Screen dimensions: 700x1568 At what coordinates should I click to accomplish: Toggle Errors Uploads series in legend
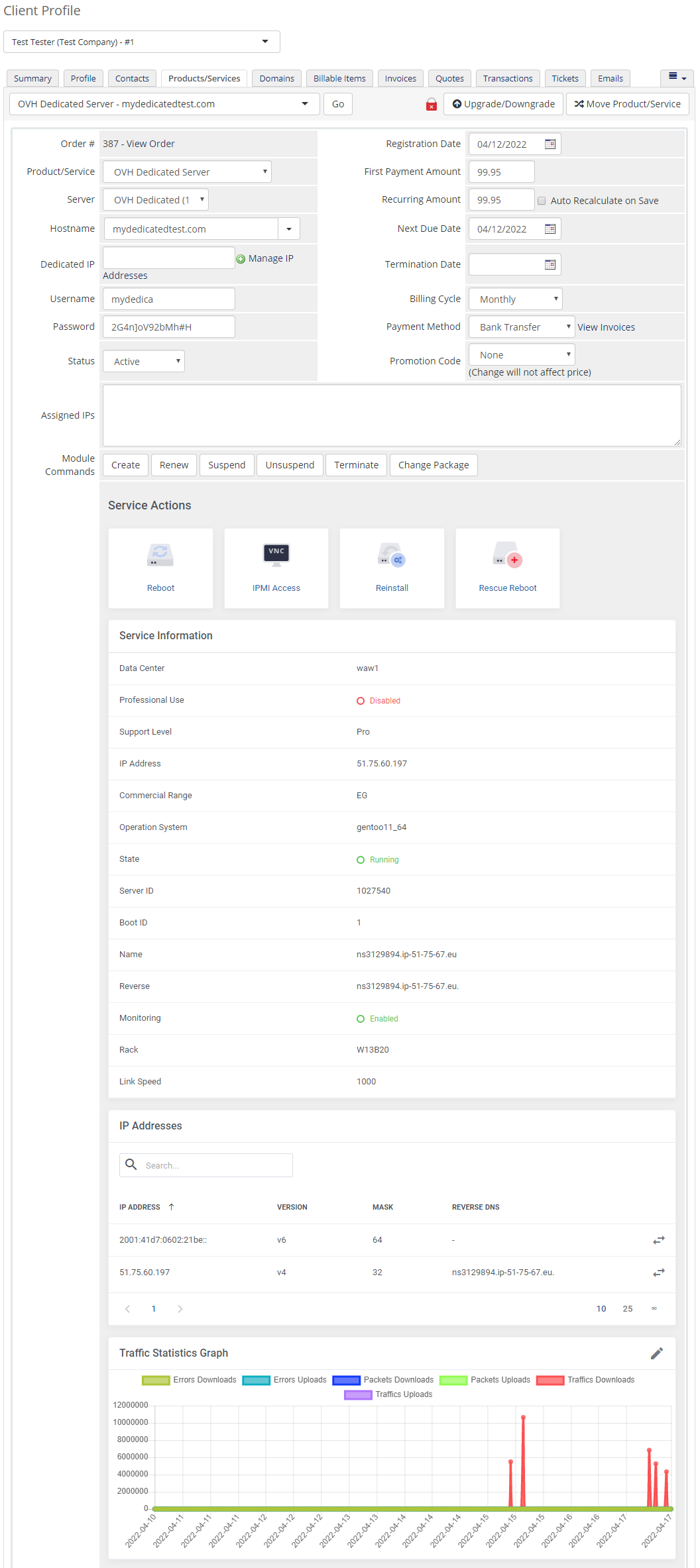click(285, 1380)
